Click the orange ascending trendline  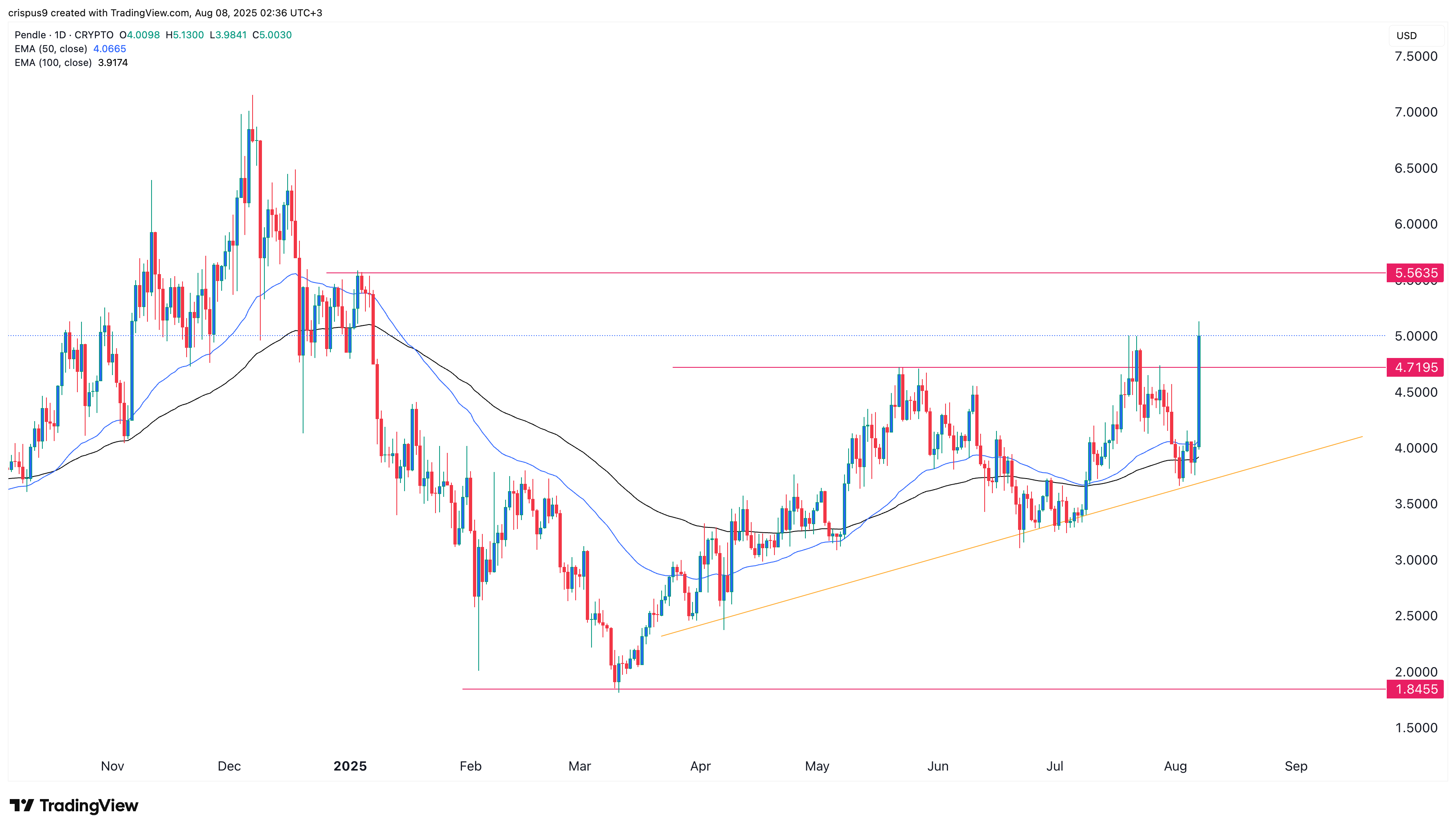point(1012,536)
